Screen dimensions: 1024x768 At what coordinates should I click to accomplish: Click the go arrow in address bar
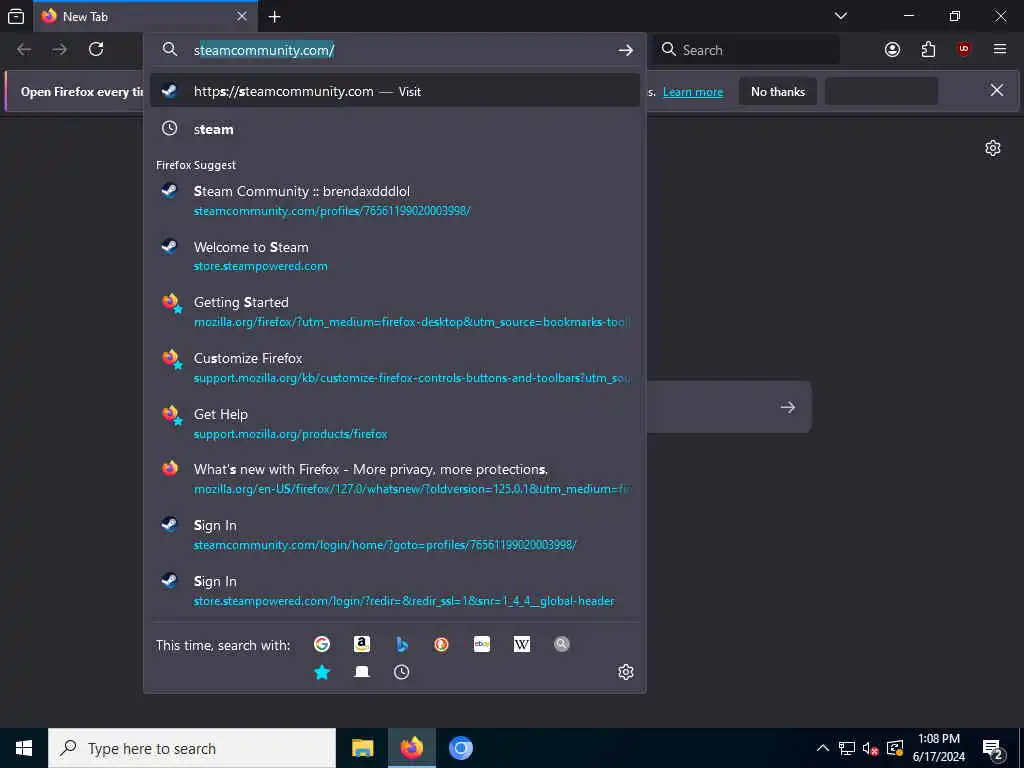coord(625,50)
